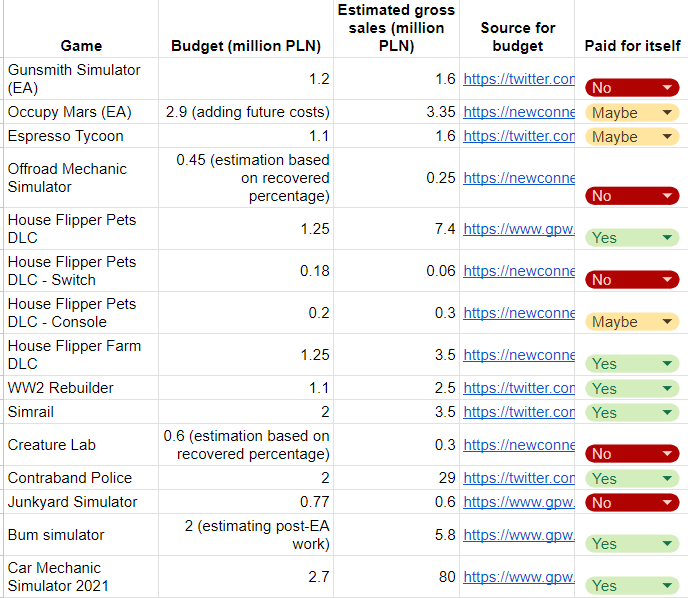Open the WW2 Rebuilder 'Yes' dropdown

point(632,388)
